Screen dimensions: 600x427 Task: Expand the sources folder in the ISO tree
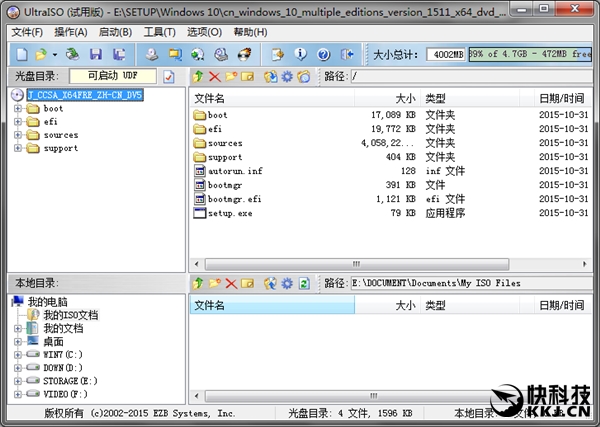point(18,135)
